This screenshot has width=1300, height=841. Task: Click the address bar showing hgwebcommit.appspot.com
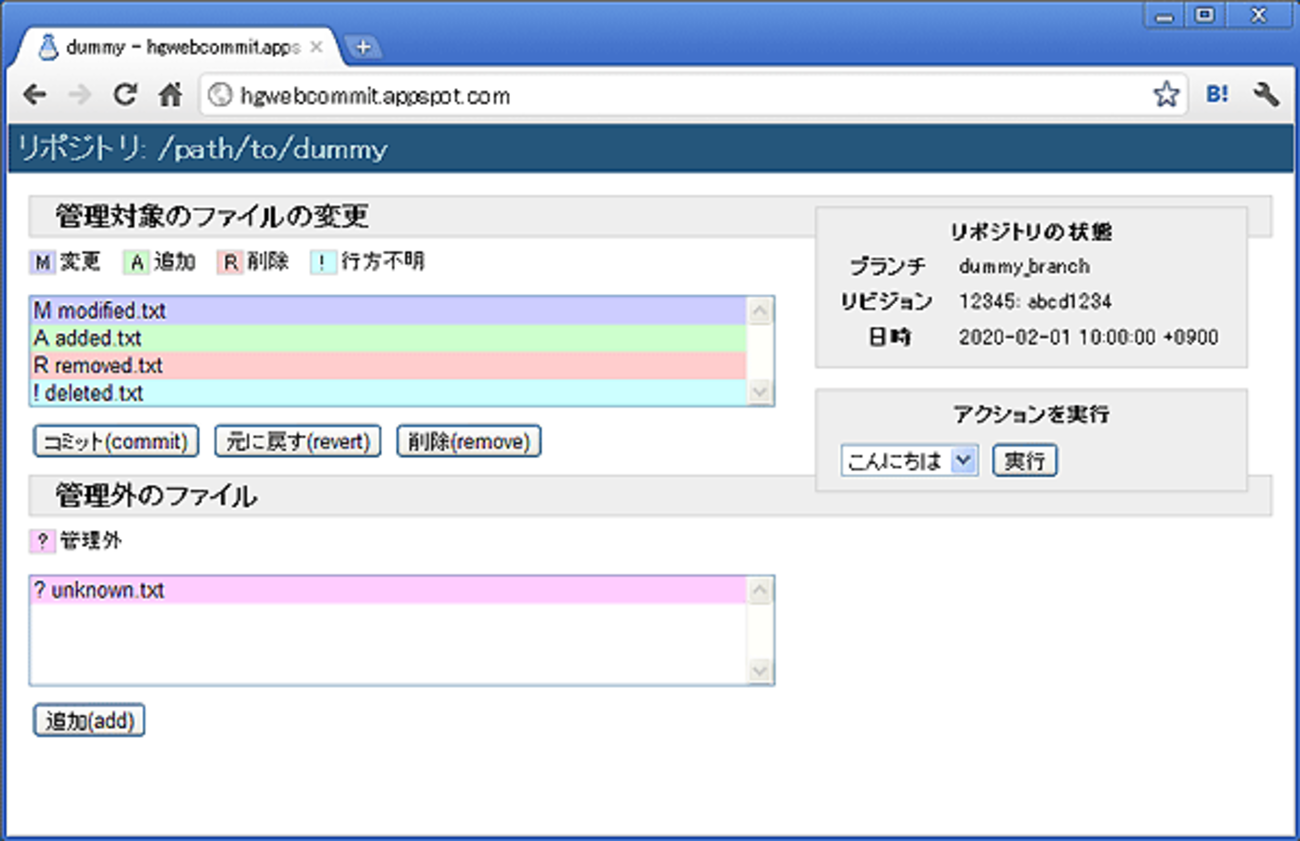click(x=694, y=95)
